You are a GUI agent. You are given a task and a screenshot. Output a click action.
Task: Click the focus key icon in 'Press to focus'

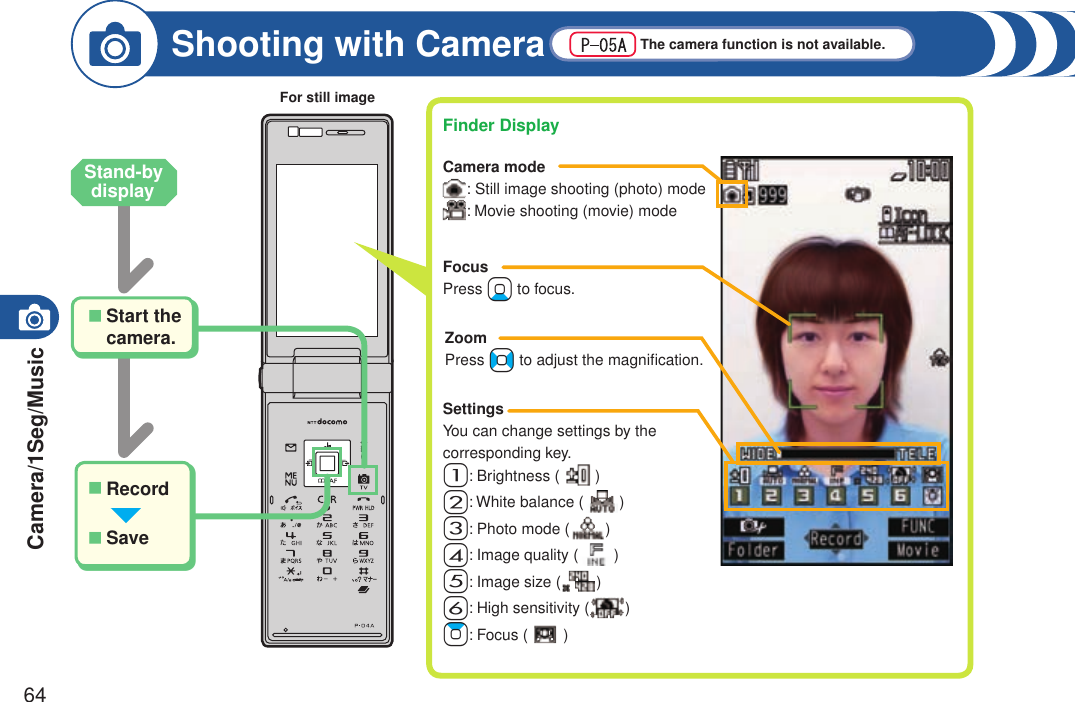coord(500,289)
